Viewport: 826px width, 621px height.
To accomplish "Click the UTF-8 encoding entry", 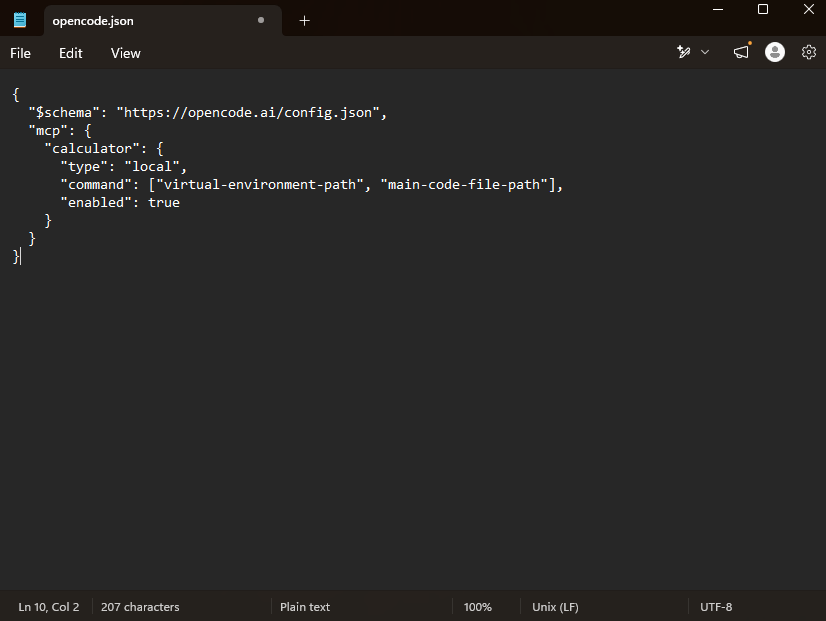I will pos(716,607).
